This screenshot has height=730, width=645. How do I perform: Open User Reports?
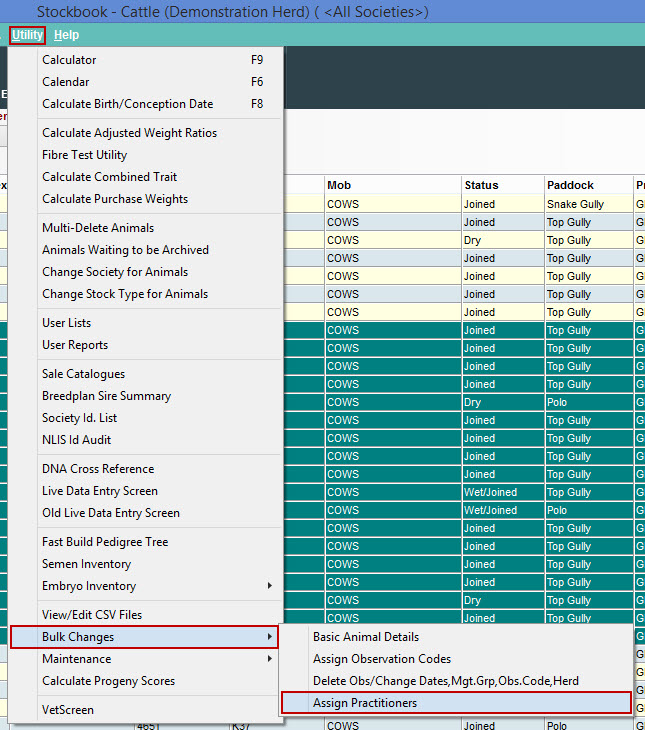coord(145,345)
